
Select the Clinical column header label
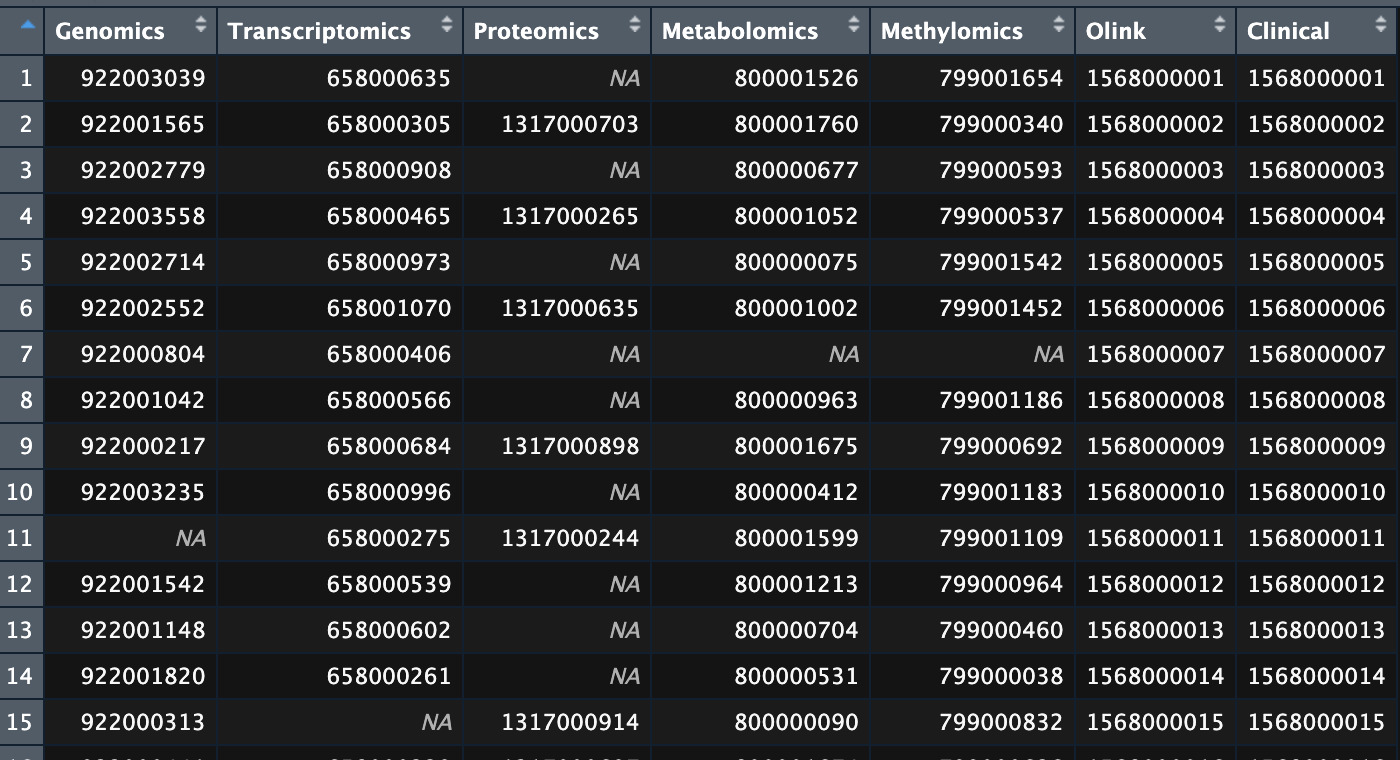pos(1288,31)
